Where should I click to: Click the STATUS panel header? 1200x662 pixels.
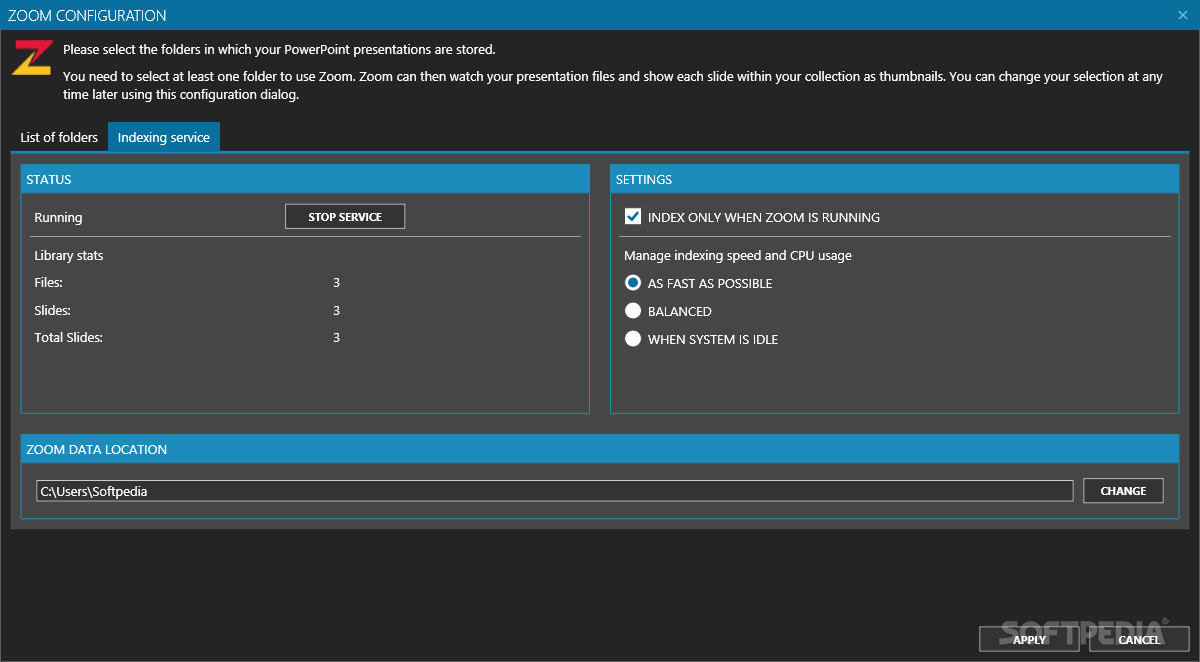305,179
